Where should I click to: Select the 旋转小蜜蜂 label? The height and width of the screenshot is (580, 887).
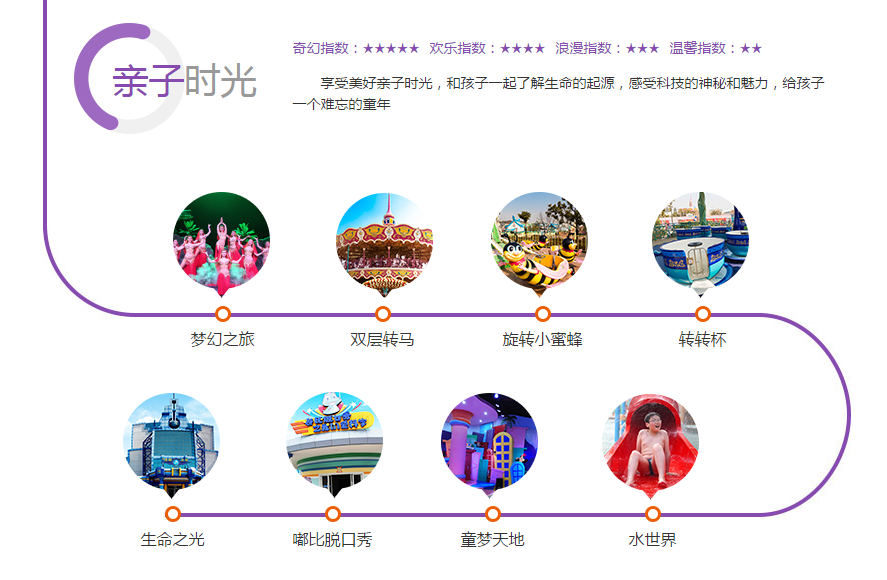pos(542,340)
